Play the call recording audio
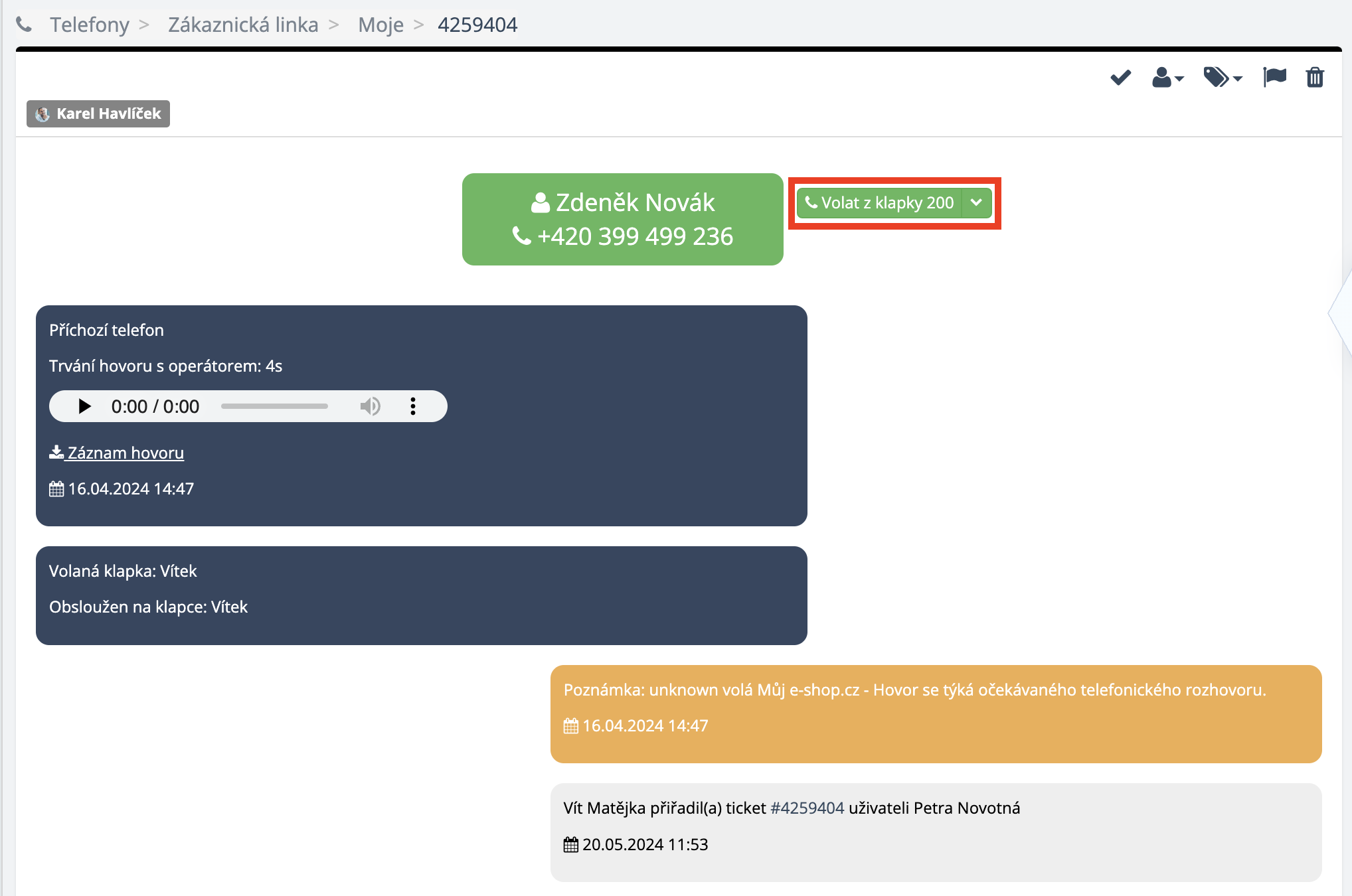Screen dimensions: 1352x896 pyautogui.click(x=84, y=406)
